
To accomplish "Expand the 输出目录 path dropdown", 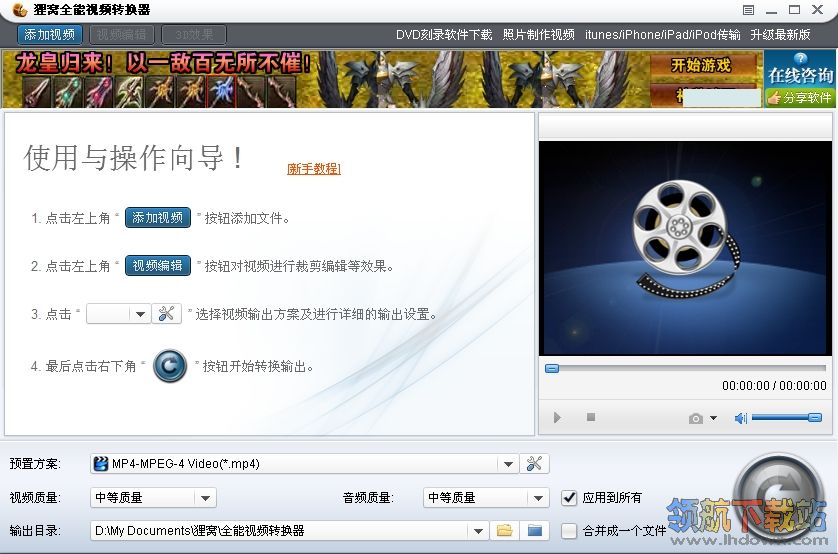I will click(478, 531).
